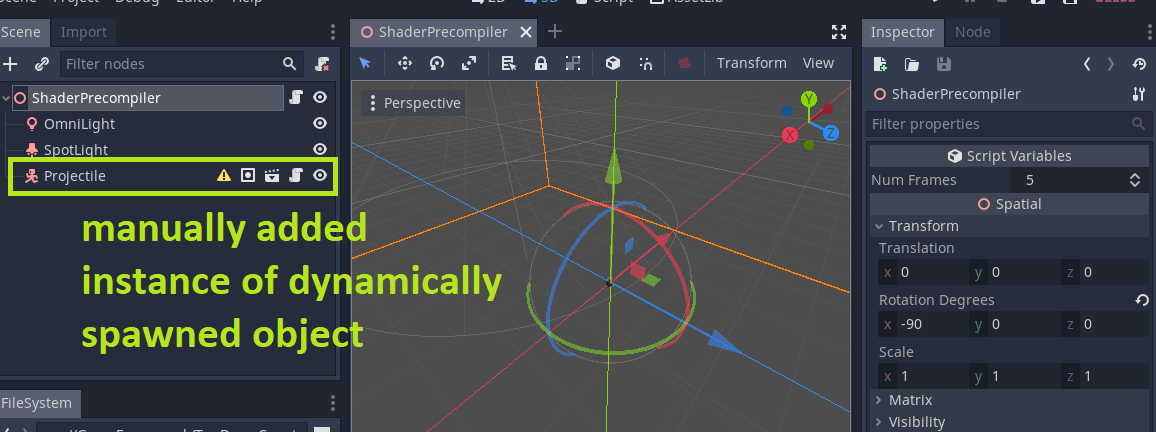Click the Filter properties search field
This screenshot has height=432, width=1156.
(x=1008, y=124)
